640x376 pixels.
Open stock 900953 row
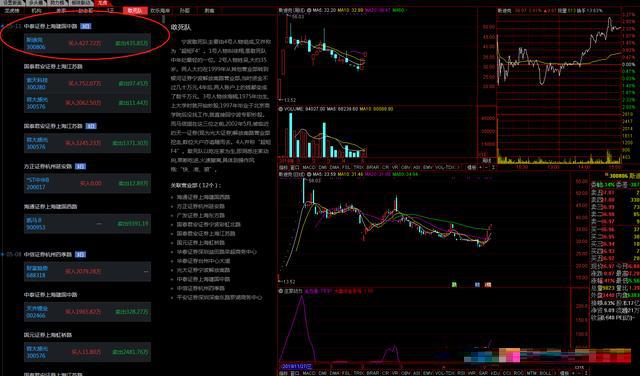pyautogui.click(x=87, y=224)
